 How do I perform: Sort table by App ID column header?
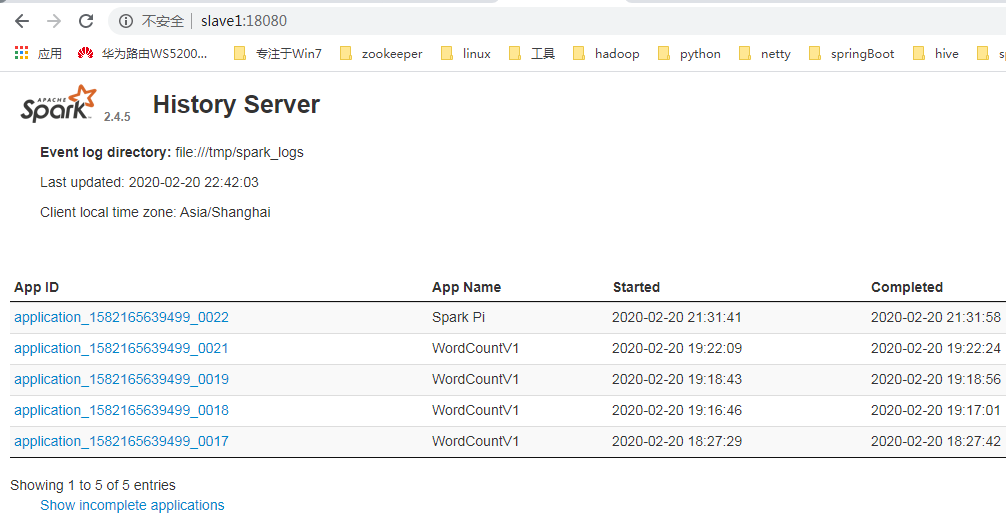point(37,287)
